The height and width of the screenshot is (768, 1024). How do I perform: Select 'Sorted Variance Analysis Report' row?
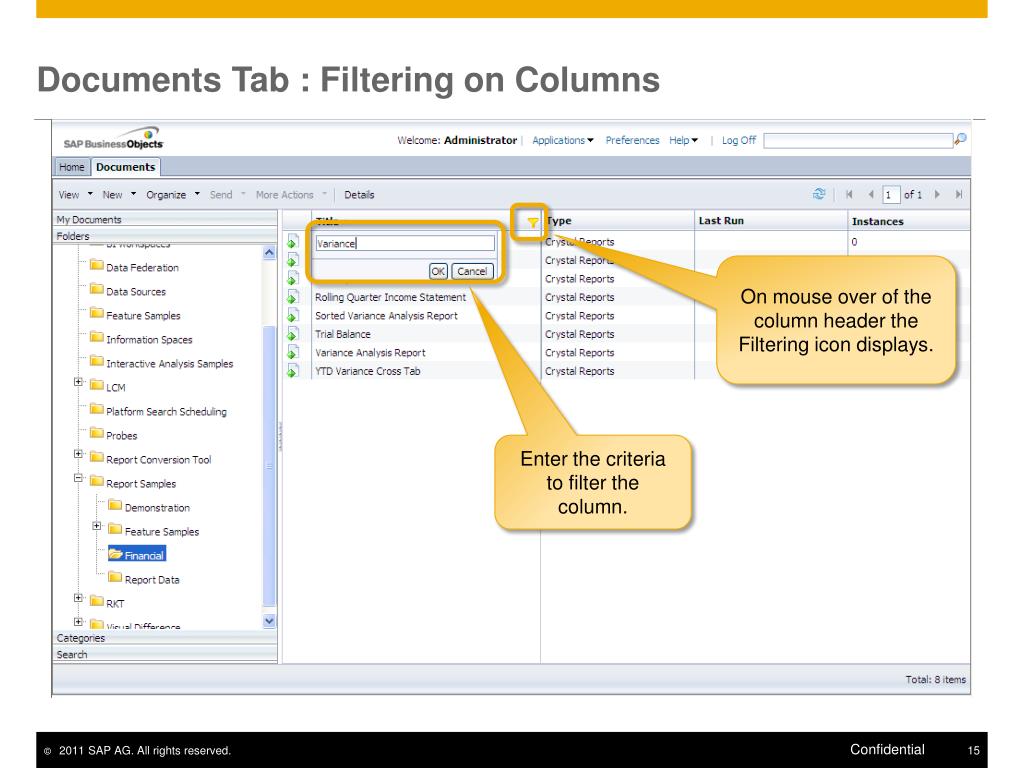(386, 315)
